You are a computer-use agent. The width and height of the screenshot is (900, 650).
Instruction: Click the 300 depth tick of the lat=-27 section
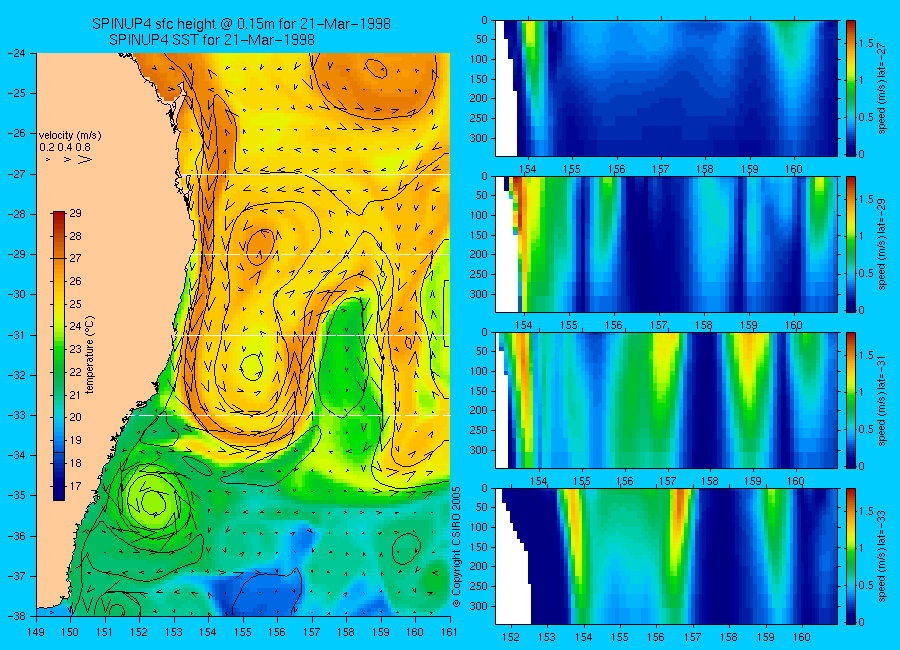pos(478,138)
